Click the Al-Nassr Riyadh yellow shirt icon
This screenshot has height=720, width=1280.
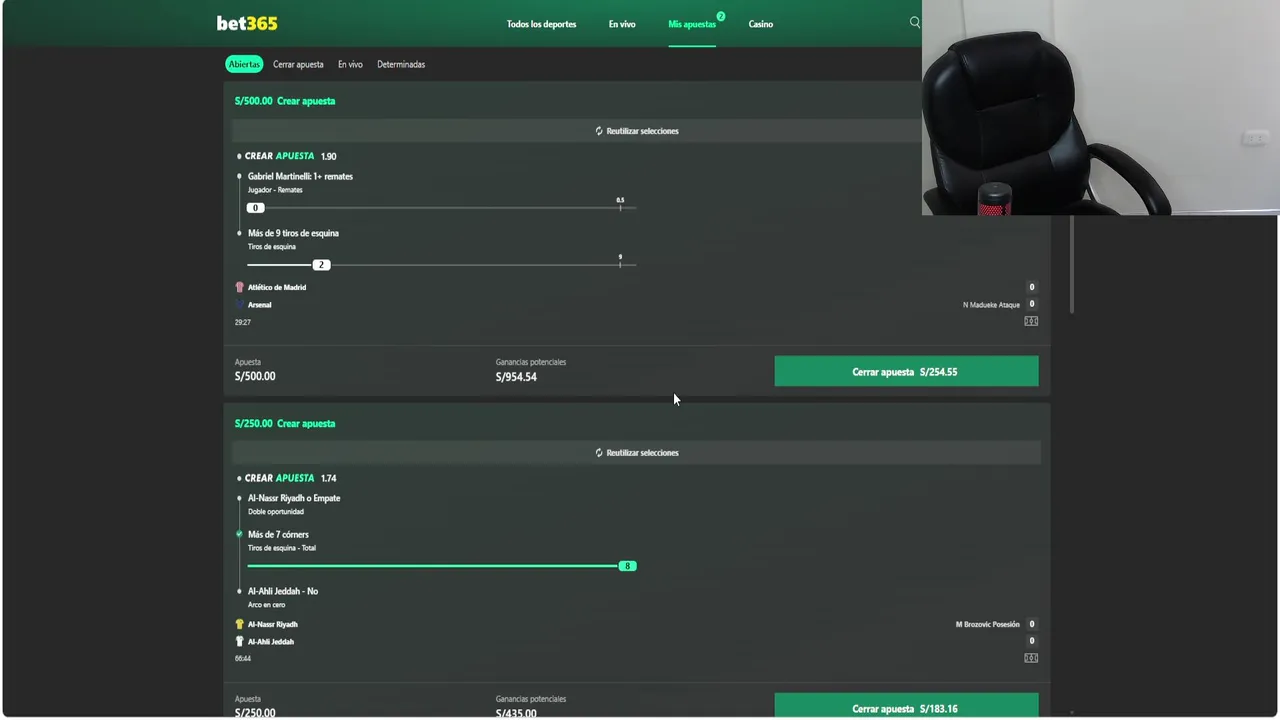click(239, 624)
